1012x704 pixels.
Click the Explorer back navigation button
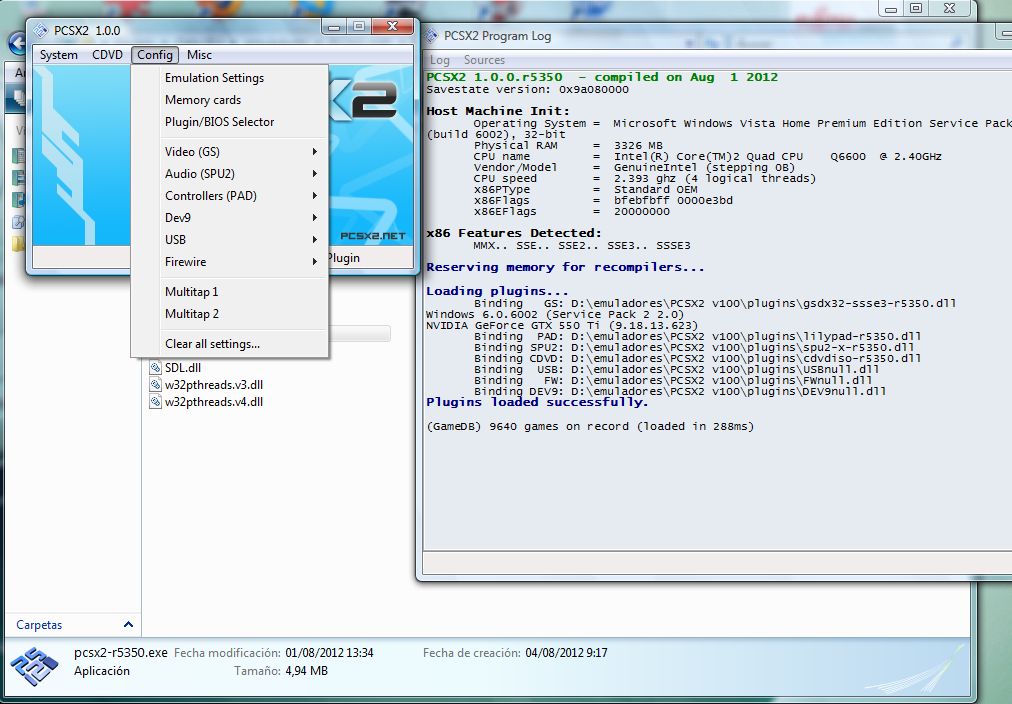(17, 43)
